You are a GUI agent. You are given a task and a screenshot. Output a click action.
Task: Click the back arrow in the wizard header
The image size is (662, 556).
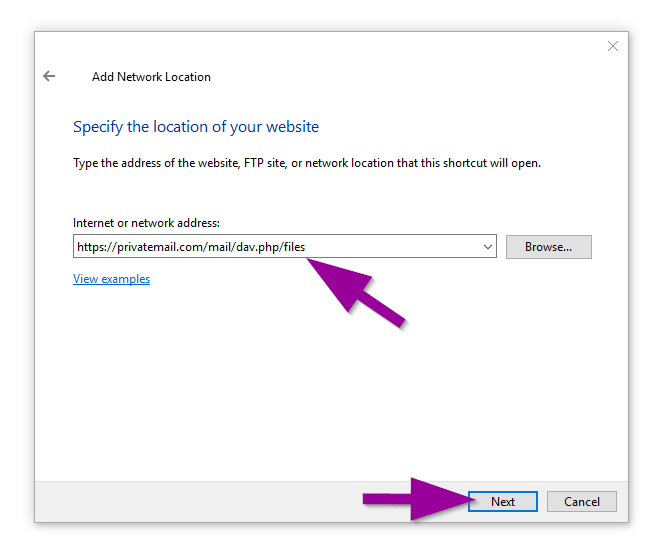point(49,76)
